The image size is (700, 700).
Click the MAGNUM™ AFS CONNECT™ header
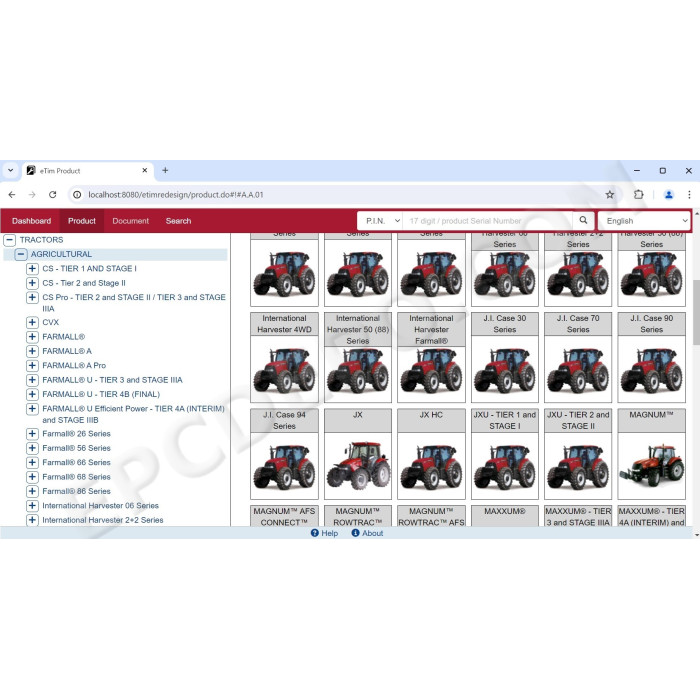coord(284,516)
